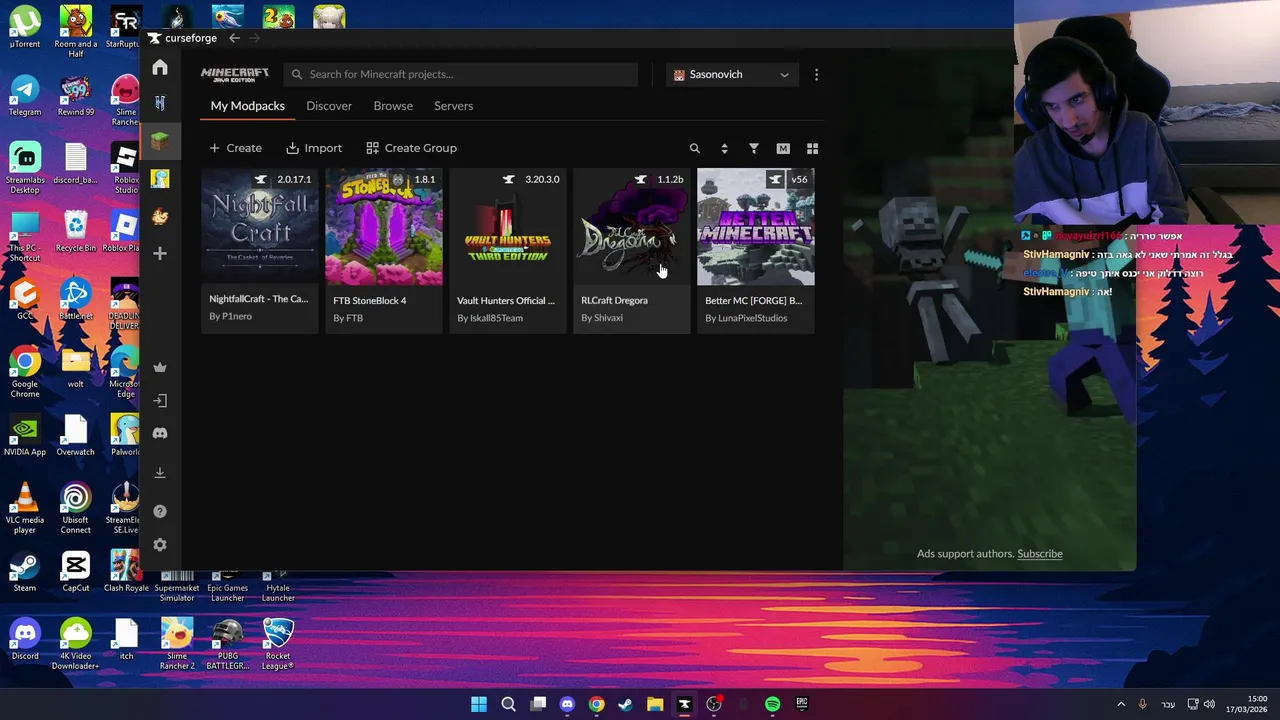Open CapCut desktop shortcut
The width and height of the screenshot is (1280, 720).
(x=76, y=572)
